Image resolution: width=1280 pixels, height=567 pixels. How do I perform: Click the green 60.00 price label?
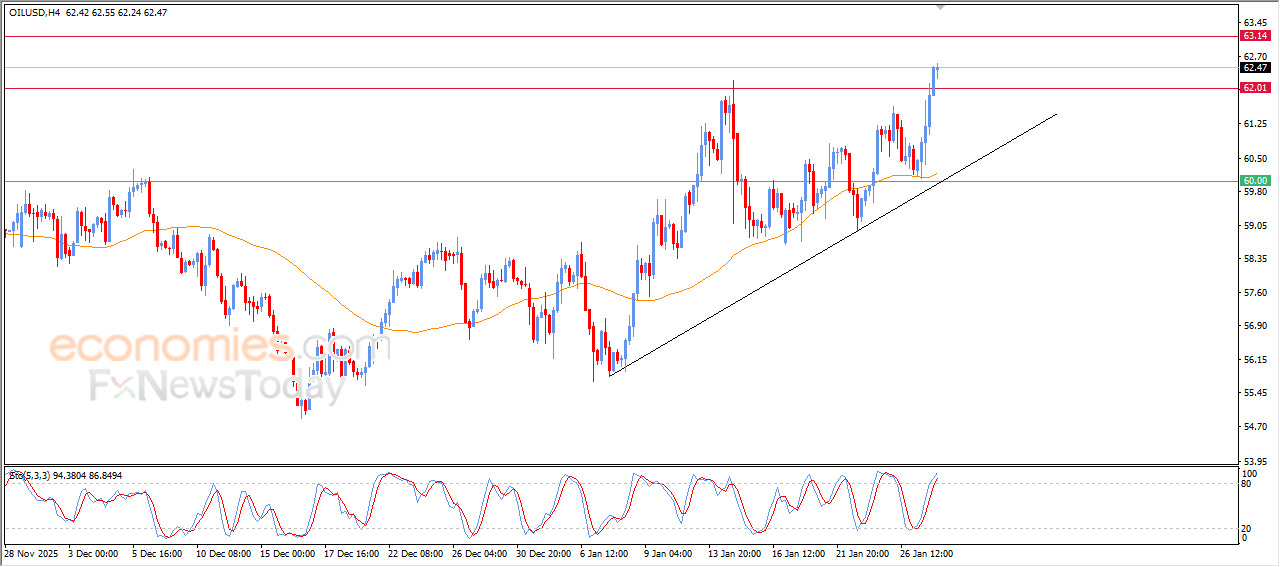(1254, 181)
